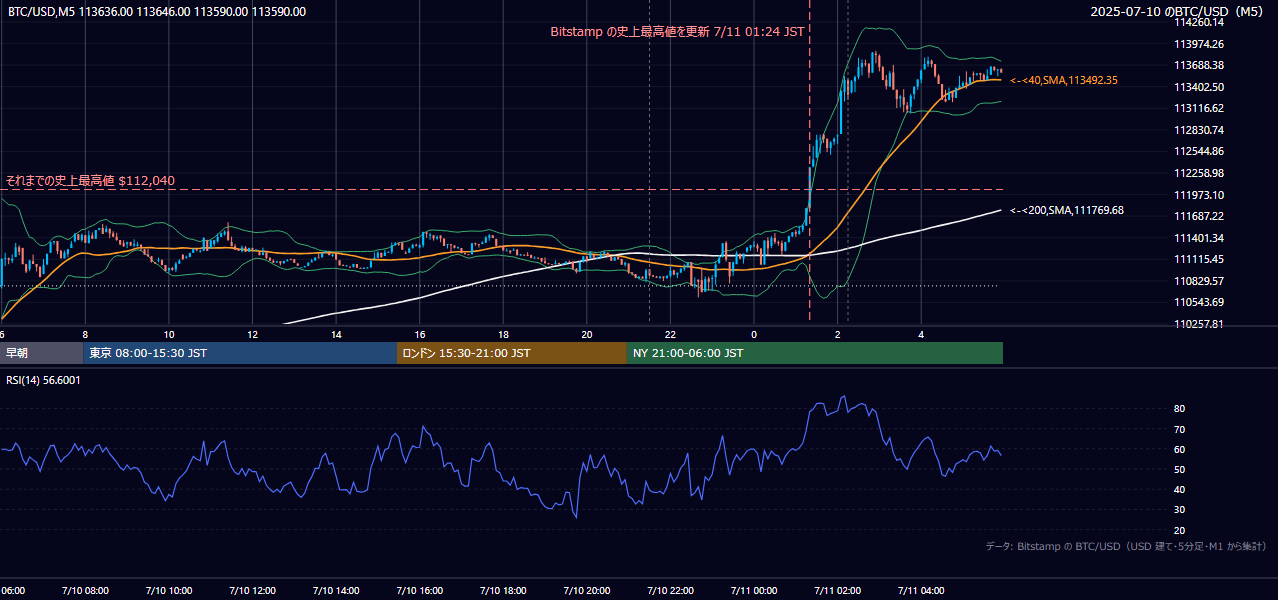Screen dimensions: 1278x600
Task: Click the NY 21:00-06:00 JST session bar
Action: click(x=815, y=353)
